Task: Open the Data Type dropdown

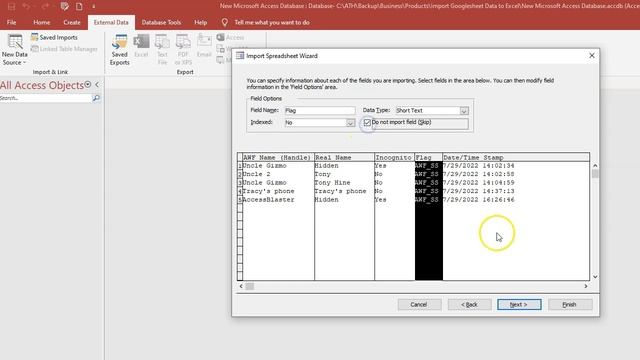Action: (x=464, y=111)
